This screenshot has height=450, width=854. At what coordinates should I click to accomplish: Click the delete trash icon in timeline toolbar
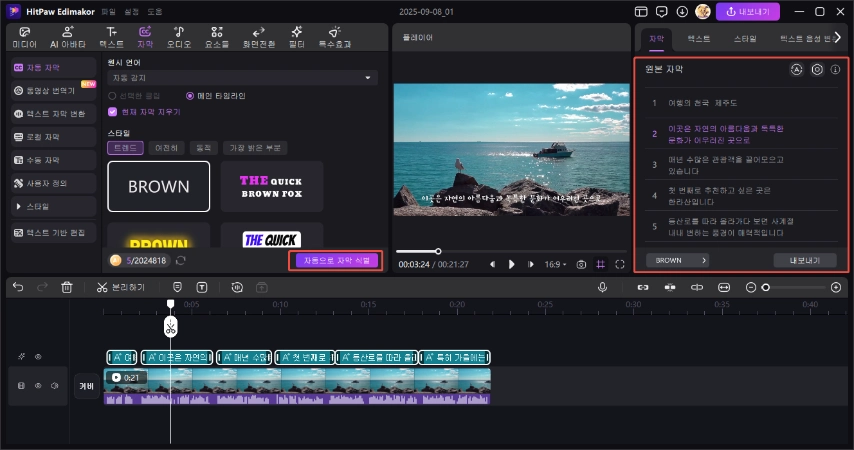point(67,287)
